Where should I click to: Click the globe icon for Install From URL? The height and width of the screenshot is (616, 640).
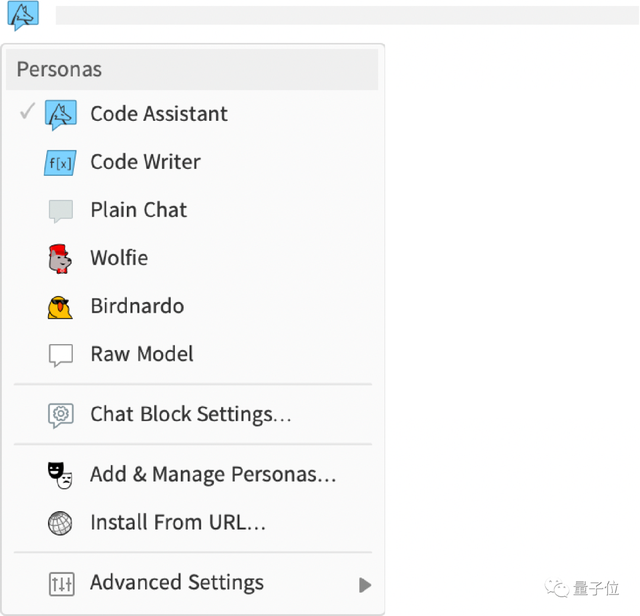pyautogui.click(x=61, y=523)
